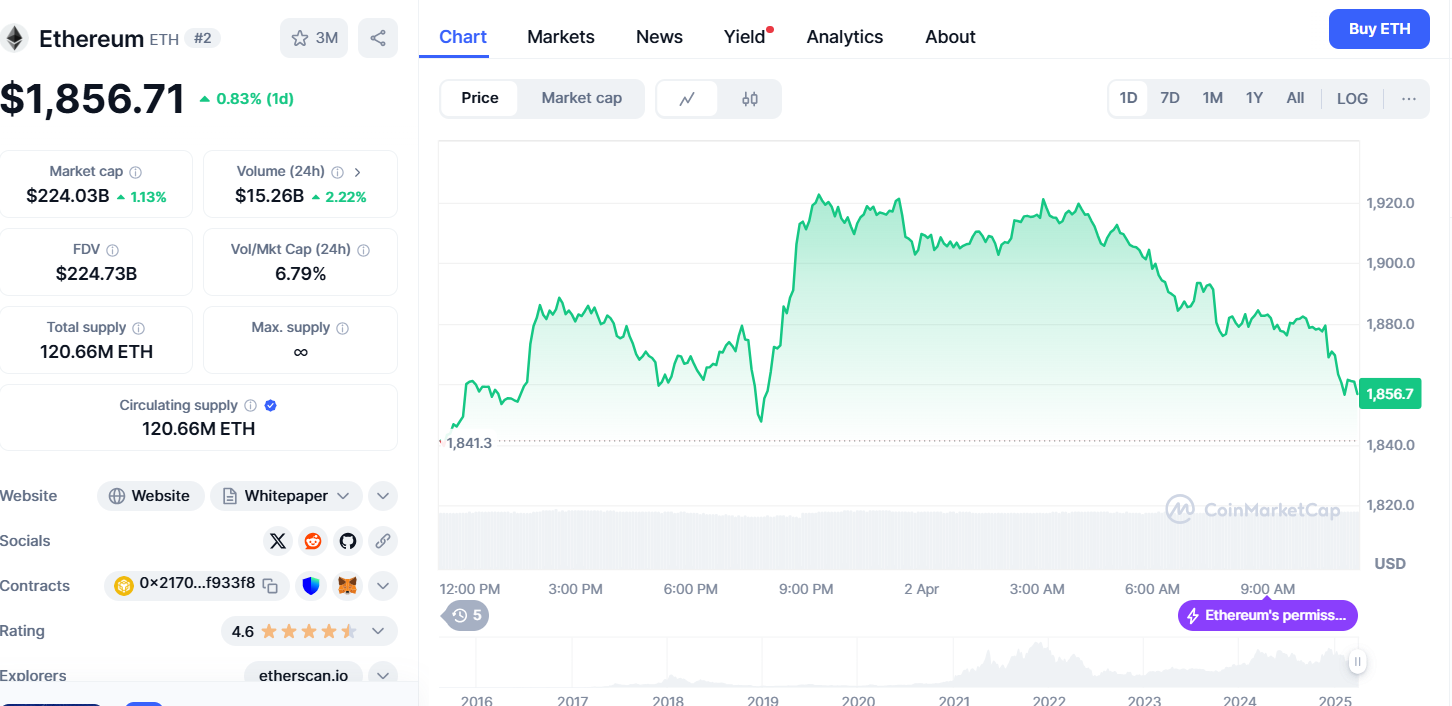The height and width of the screenshot is (706, 1452).
Task: Select the 7D timeframe option
Action: 1170,98
